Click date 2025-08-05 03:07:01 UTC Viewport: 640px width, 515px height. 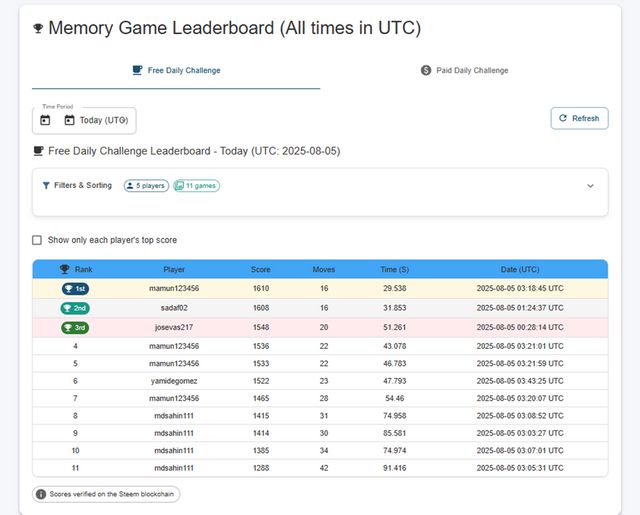click(x=520, y=451)
